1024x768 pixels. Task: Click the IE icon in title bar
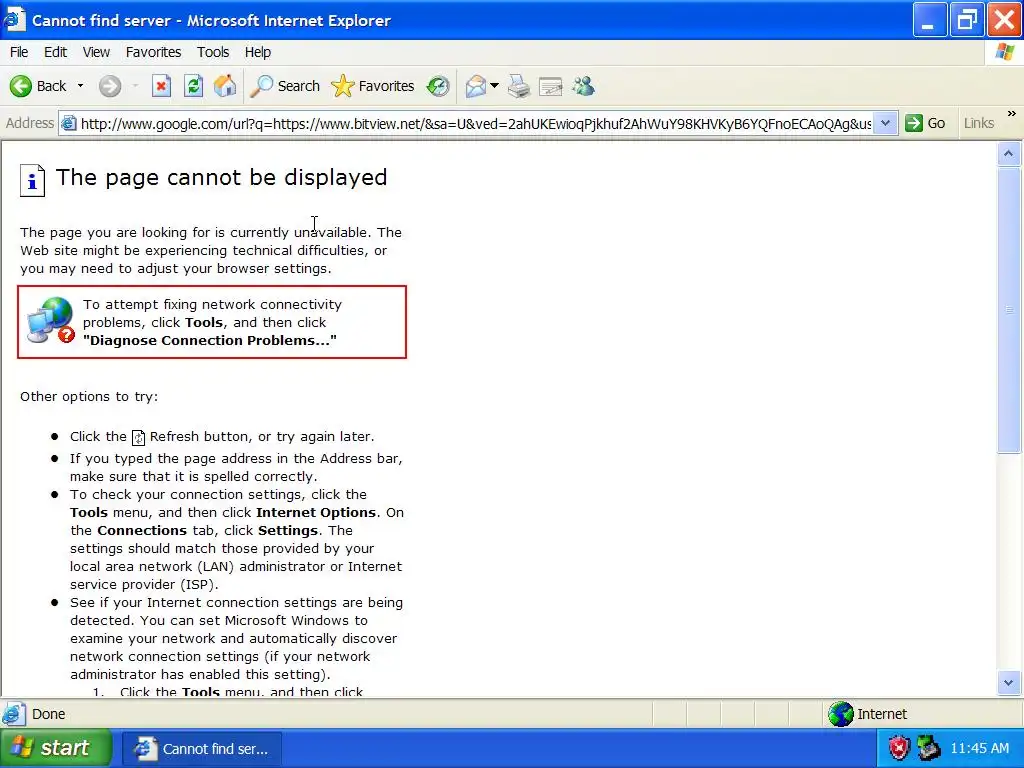click(x=14, y=20)
